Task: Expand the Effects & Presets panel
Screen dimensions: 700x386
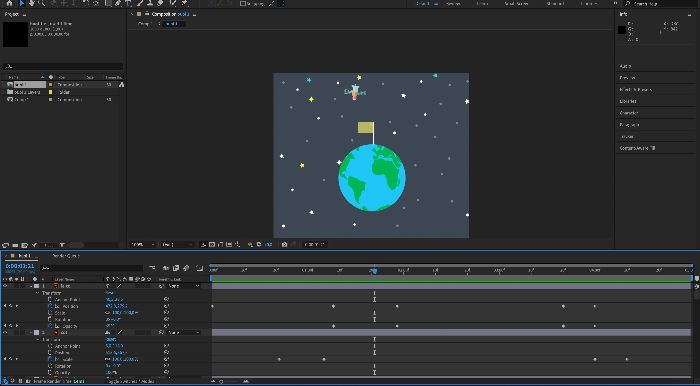Action: pyautogui.click(x=636, y=89)
